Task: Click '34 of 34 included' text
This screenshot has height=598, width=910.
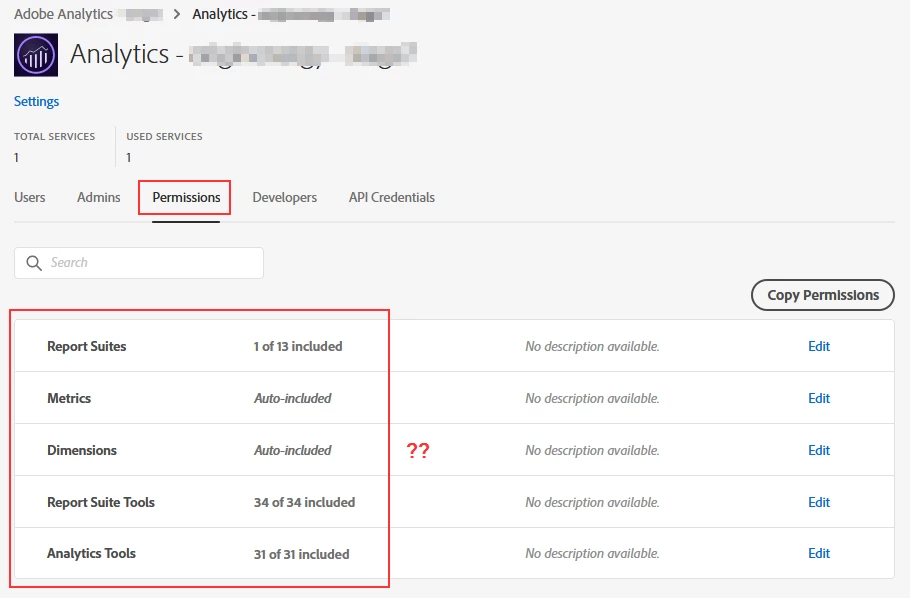Action: [x=304, y=502]
